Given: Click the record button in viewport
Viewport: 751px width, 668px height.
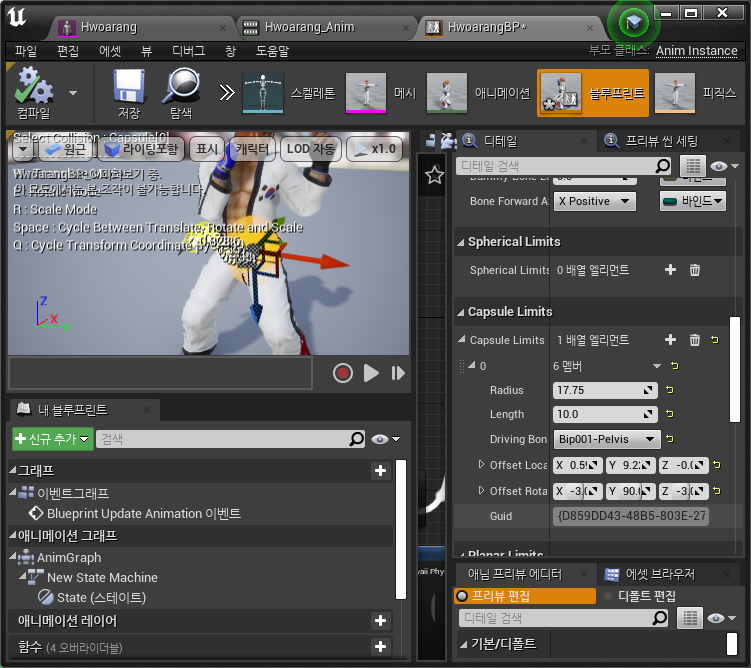Looking at the screenshot, I should coord(342,373).
